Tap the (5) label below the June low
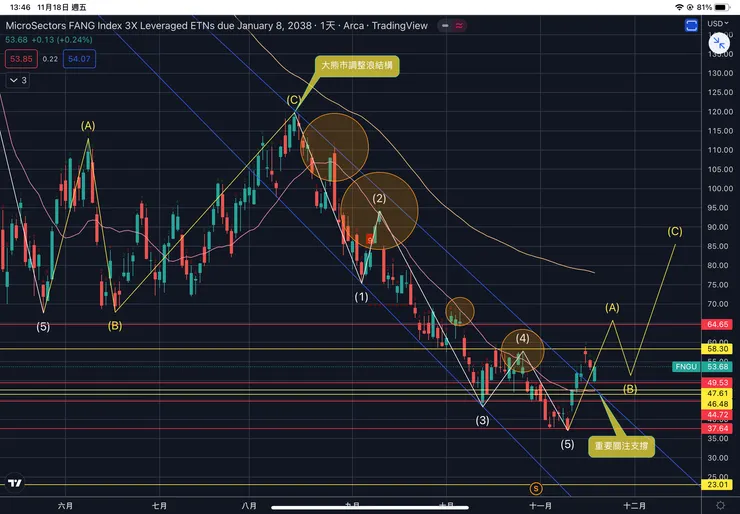Image resolution: width=740 pixels, height=514 pixels. (x=43, y=327)
